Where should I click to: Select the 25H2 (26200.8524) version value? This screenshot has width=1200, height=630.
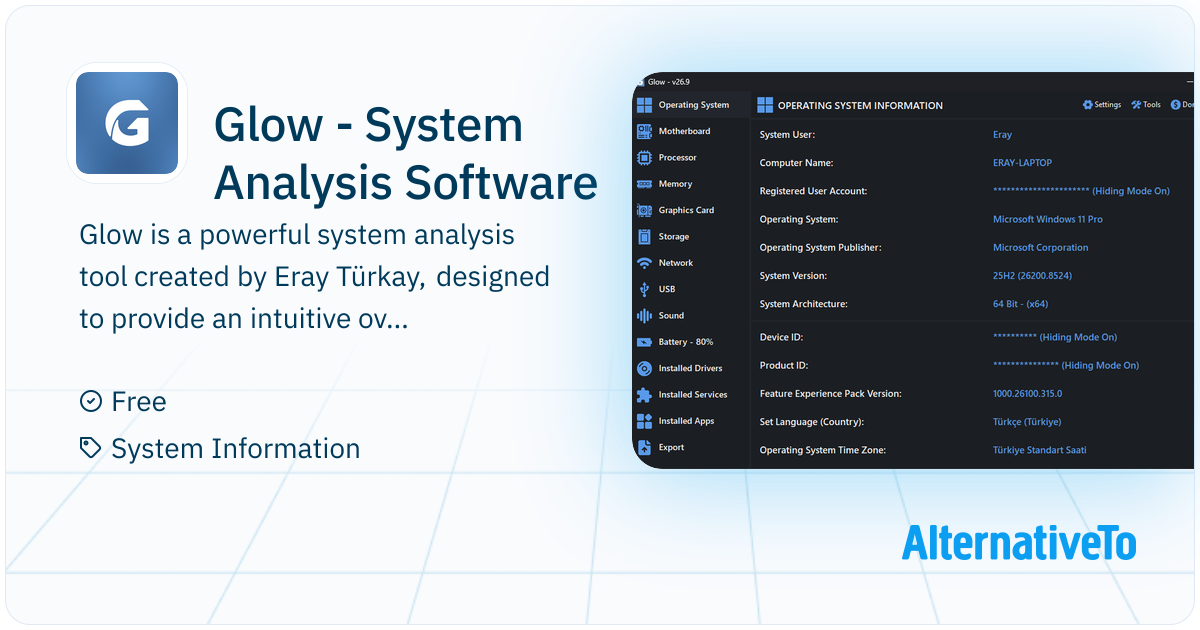click(x=1032, y=276)
